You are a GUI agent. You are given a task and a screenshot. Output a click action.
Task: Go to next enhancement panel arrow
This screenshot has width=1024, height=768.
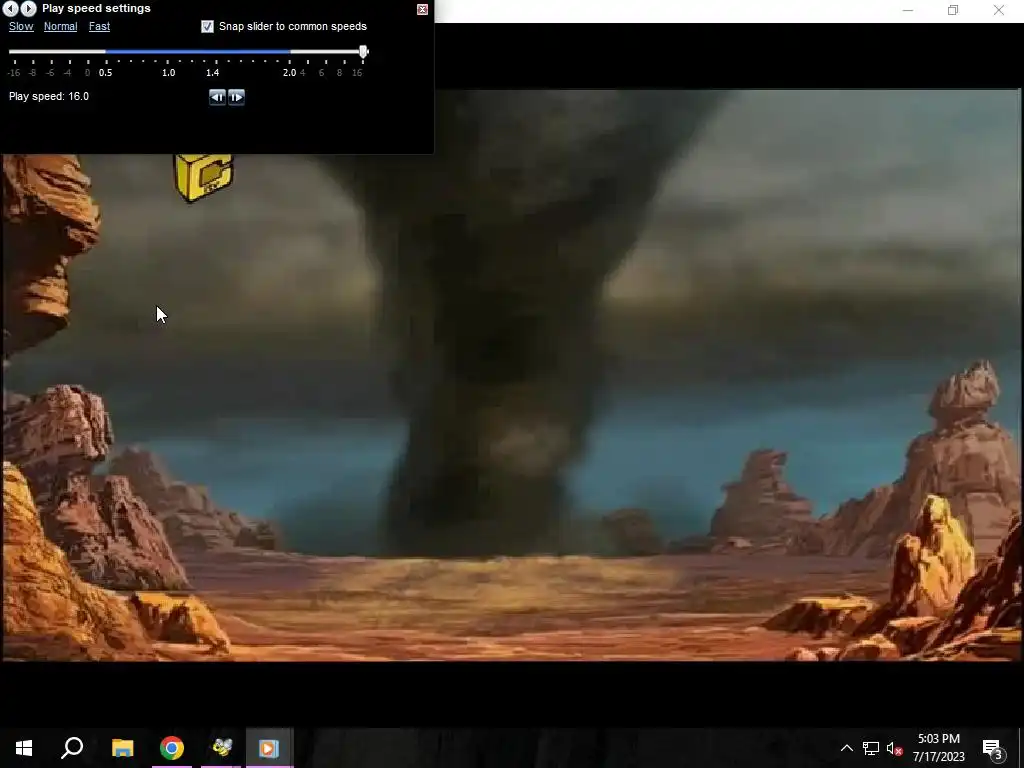pos(28,8)
